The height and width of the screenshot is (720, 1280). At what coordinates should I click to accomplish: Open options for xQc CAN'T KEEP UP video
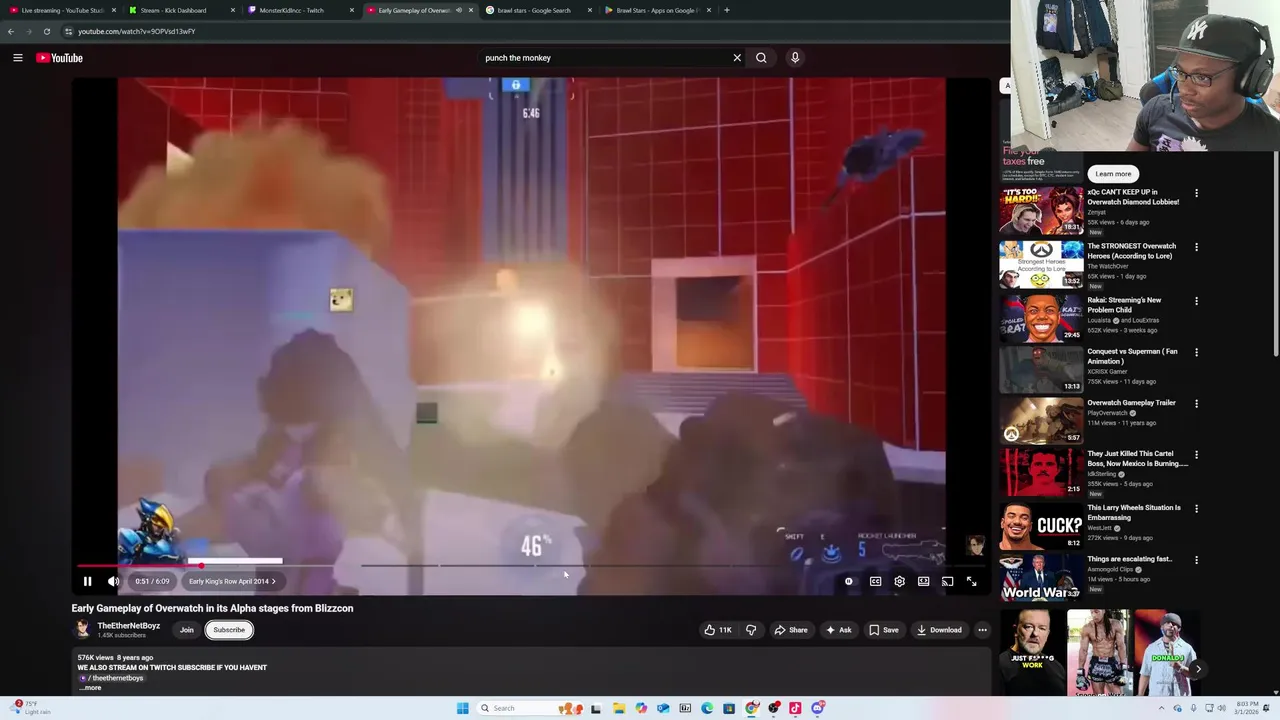pos(1196,193)
